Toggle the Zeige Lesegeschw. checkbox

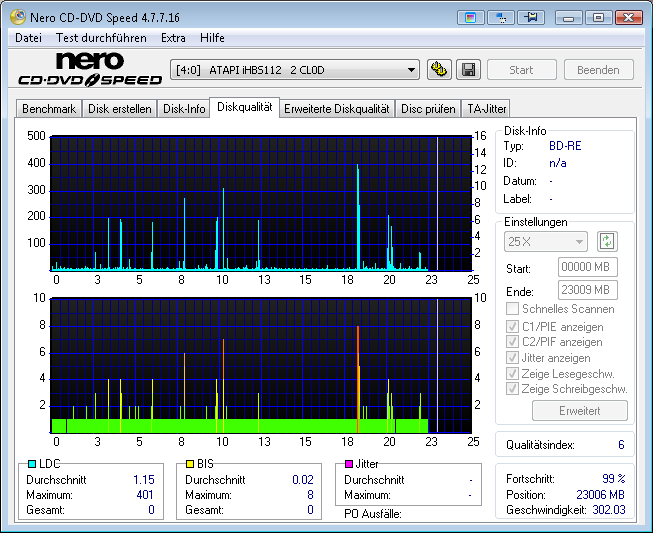[x=512, y=374]
